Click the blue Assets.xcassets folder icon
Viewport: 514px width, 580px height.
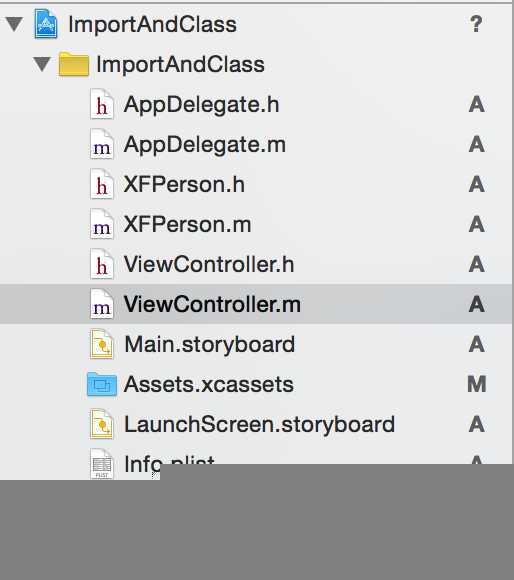(x=102, y=384)
